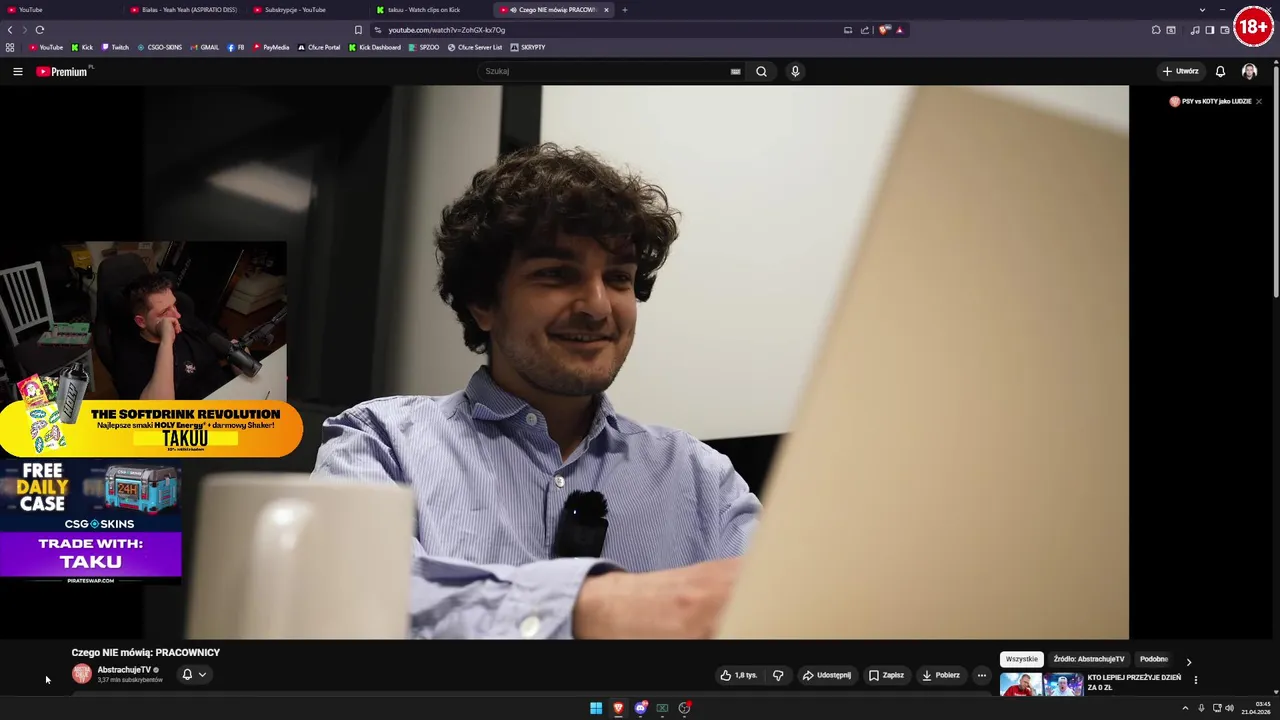Click the search magnifier button
This screenshot has height=720, width=1280.
click(761, 71)
